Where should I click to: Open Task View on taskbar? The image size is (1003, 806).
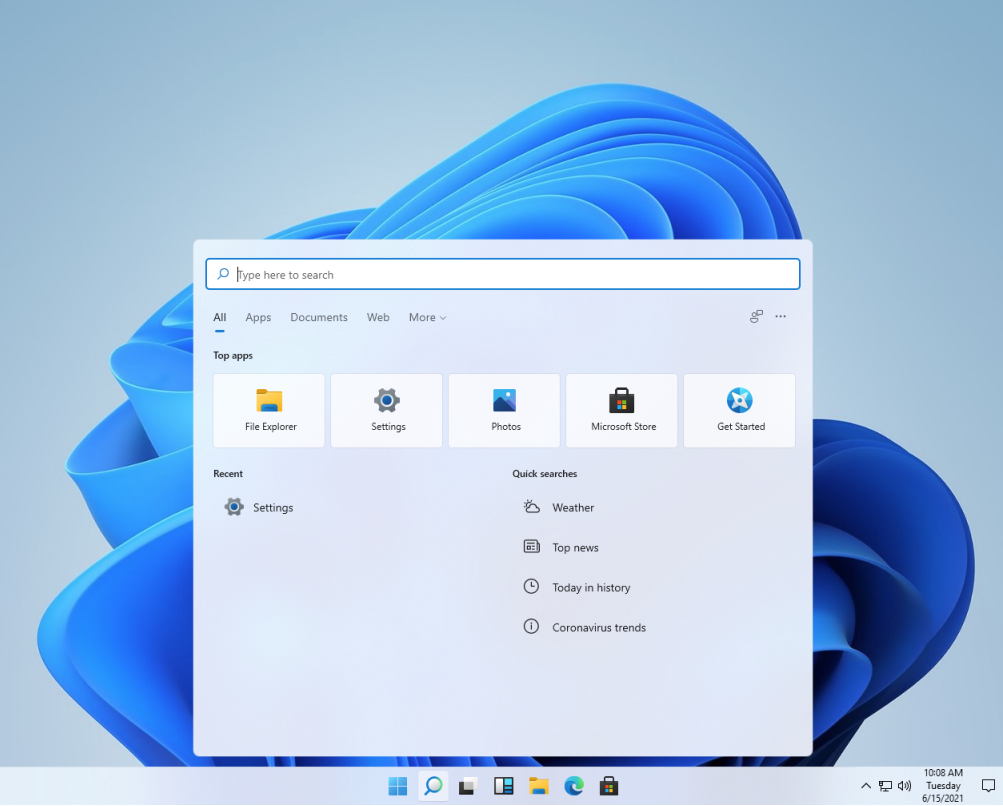coord(468,786)
